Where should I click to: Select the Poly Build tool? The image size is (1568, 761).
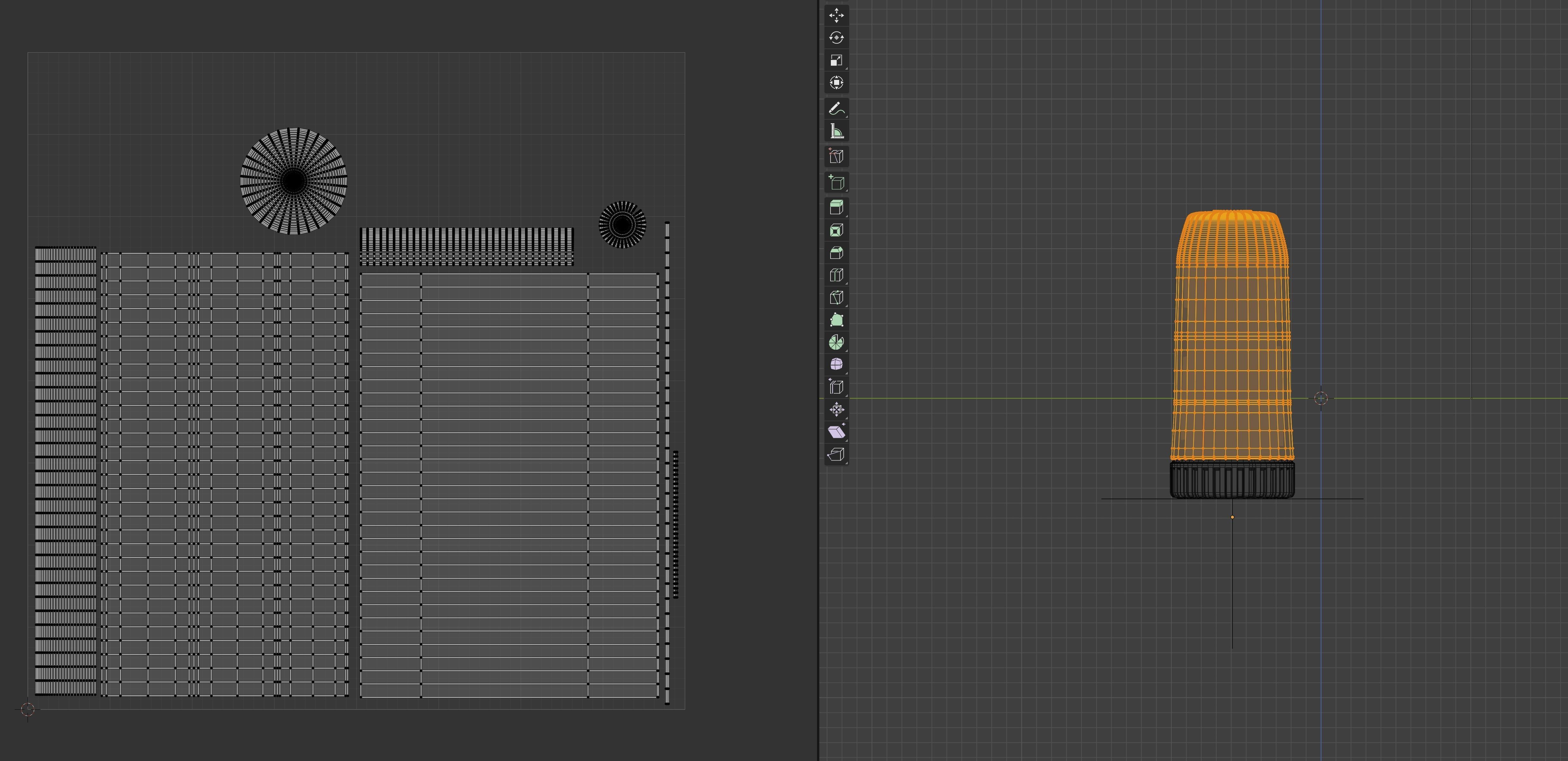click(836, 320)
